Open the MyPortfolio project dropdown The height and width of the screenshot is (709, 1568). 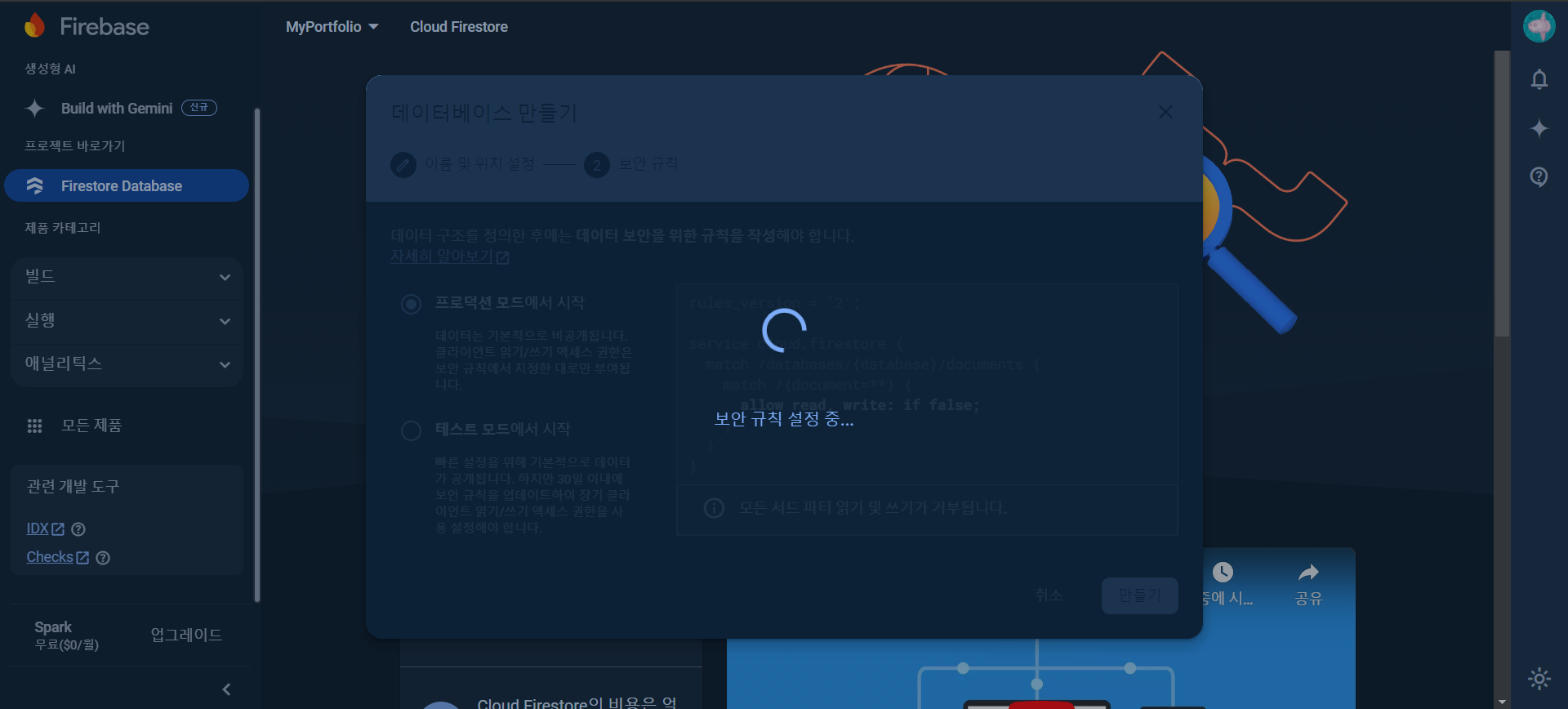coord(332,27)
